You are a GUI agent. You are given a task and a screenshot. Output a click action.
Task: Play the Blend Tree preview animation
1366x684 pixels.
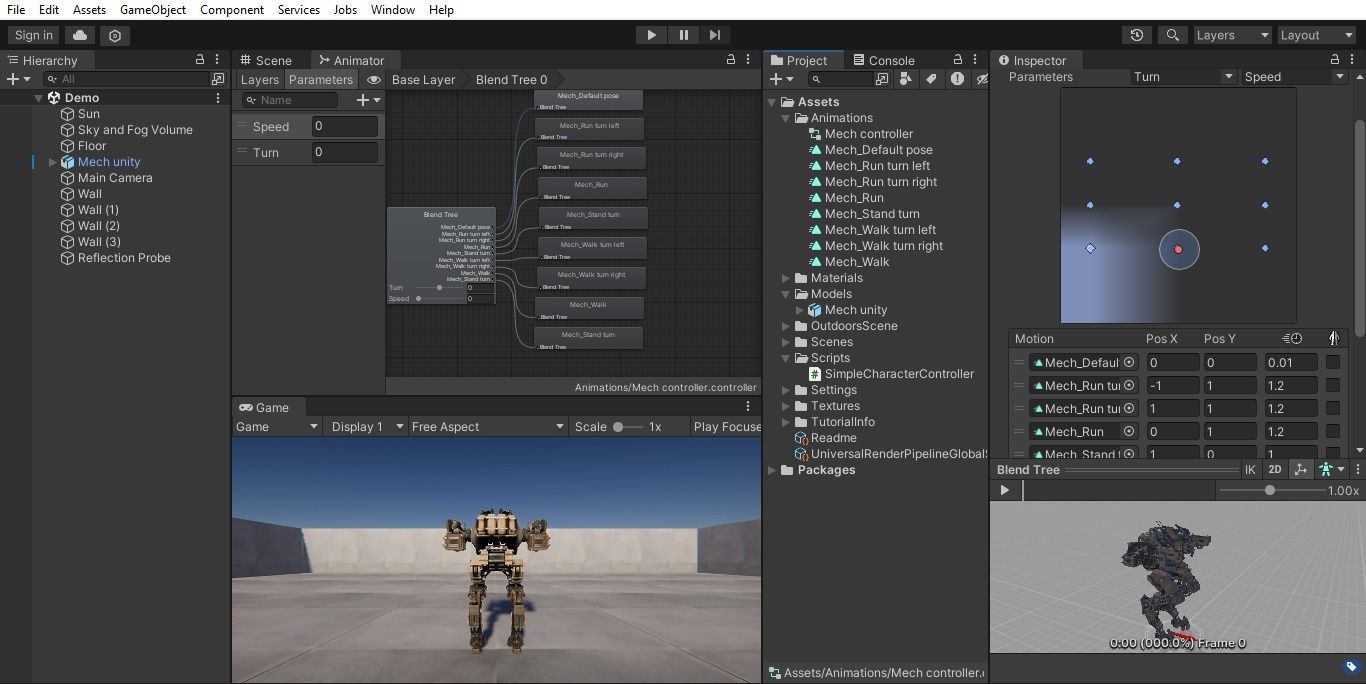pos(1005,490)
